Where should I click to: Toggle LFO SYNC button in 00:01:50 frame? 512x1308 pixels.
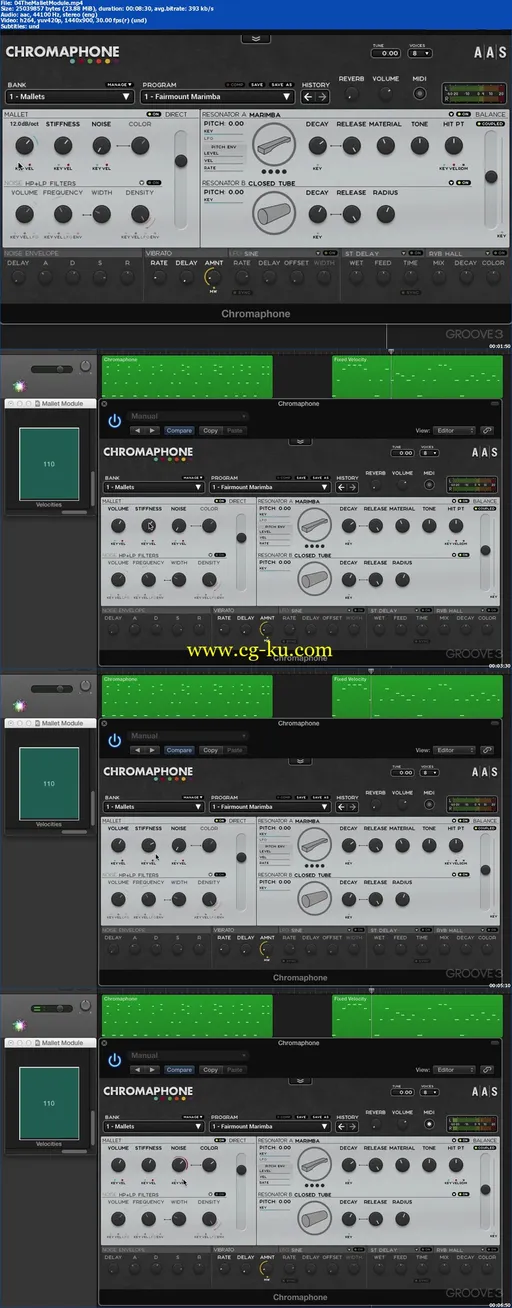[x=241, y=292]
